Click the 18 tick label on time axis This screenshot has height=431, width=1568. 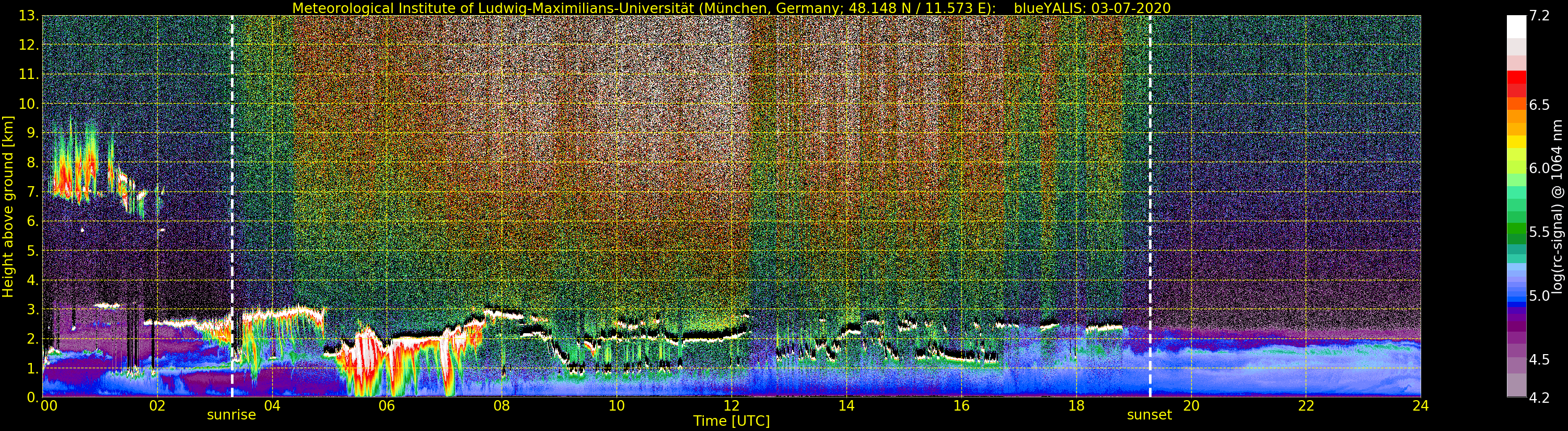click(x=1076, y=406)
